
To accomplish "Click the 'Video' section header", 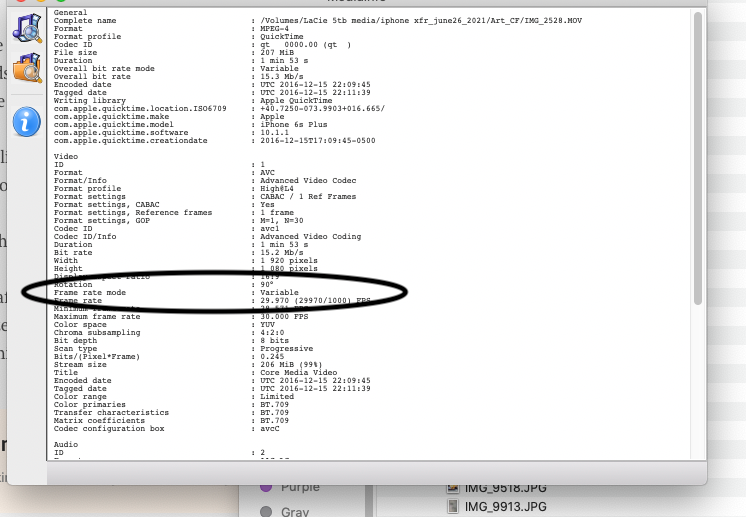I will click(x=66, y=156).
